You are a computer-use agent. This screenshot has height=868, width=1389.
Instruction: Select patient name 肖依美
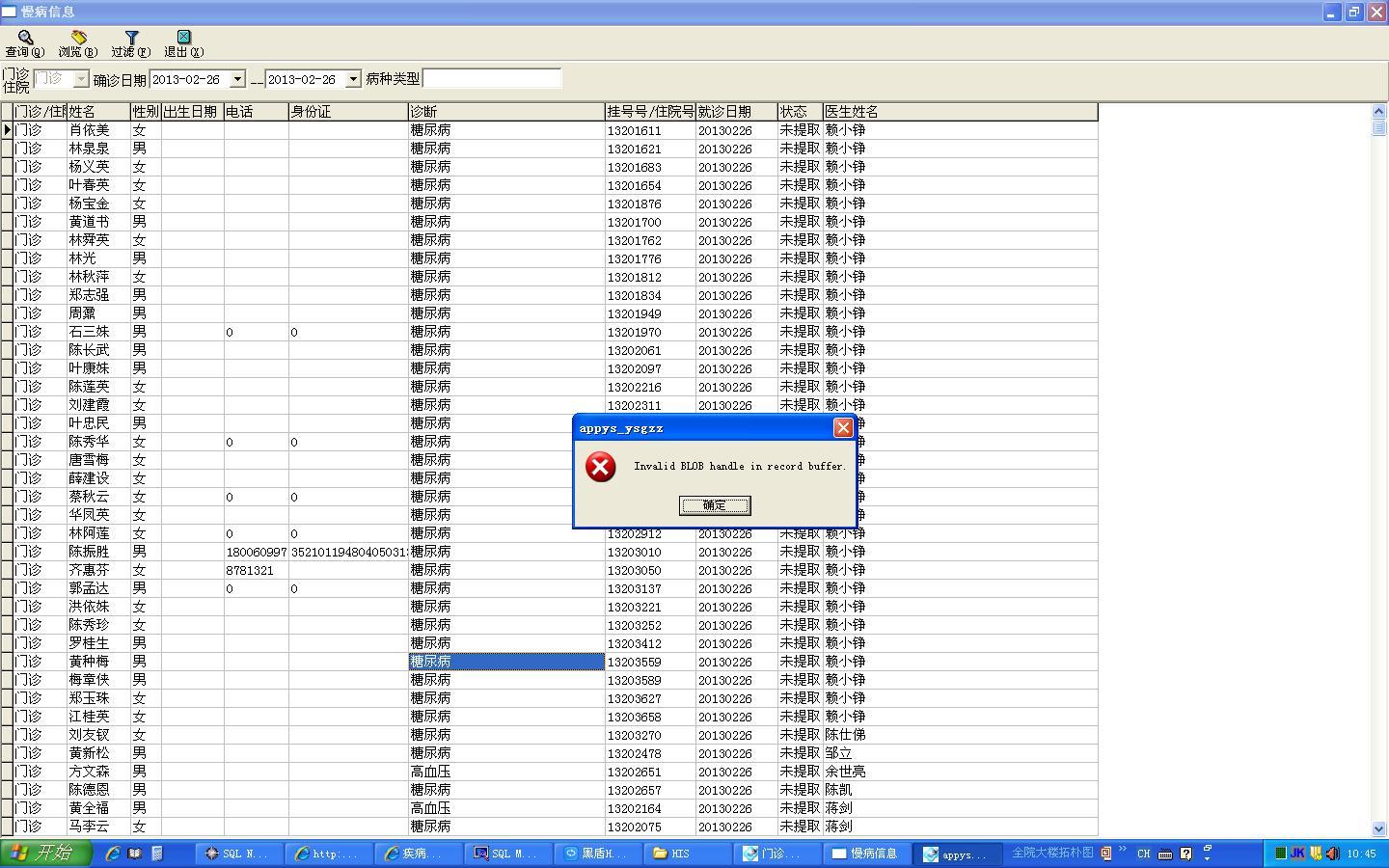pos(89,130)
